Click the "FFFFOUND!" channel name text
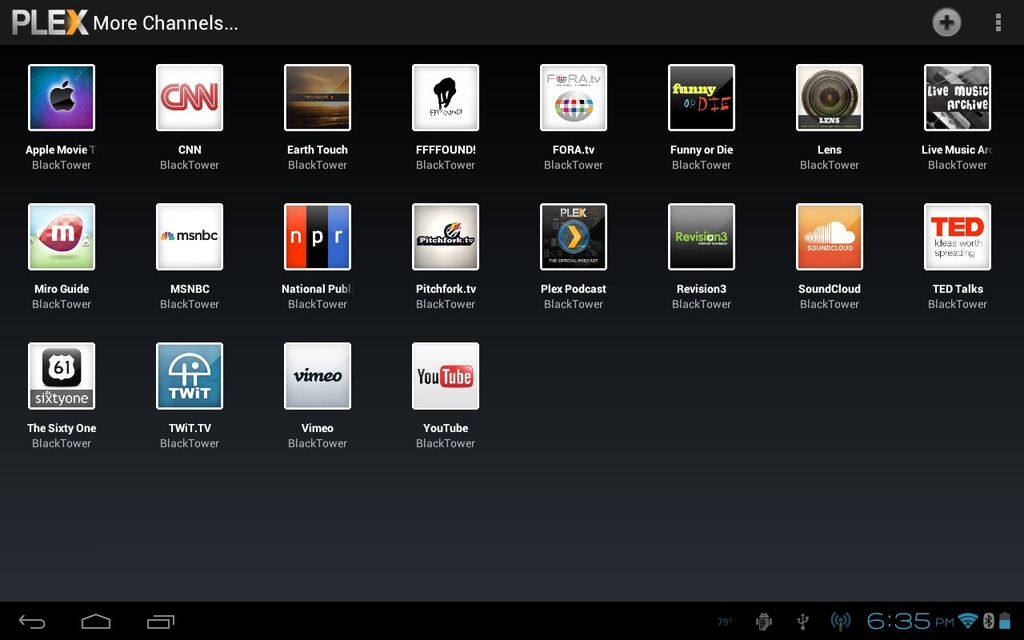1024x640 pixels. [445, 150]
